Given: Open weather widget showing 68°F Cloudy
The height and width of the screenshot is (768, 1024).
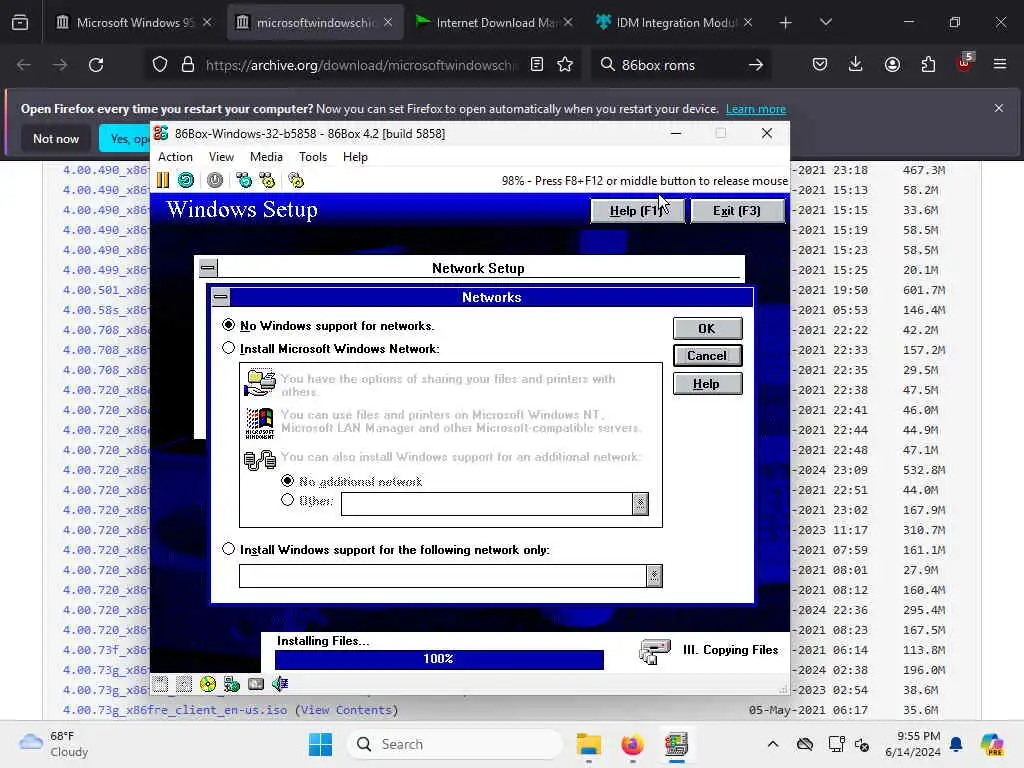Looking at the screenshot, I should 54,744.
